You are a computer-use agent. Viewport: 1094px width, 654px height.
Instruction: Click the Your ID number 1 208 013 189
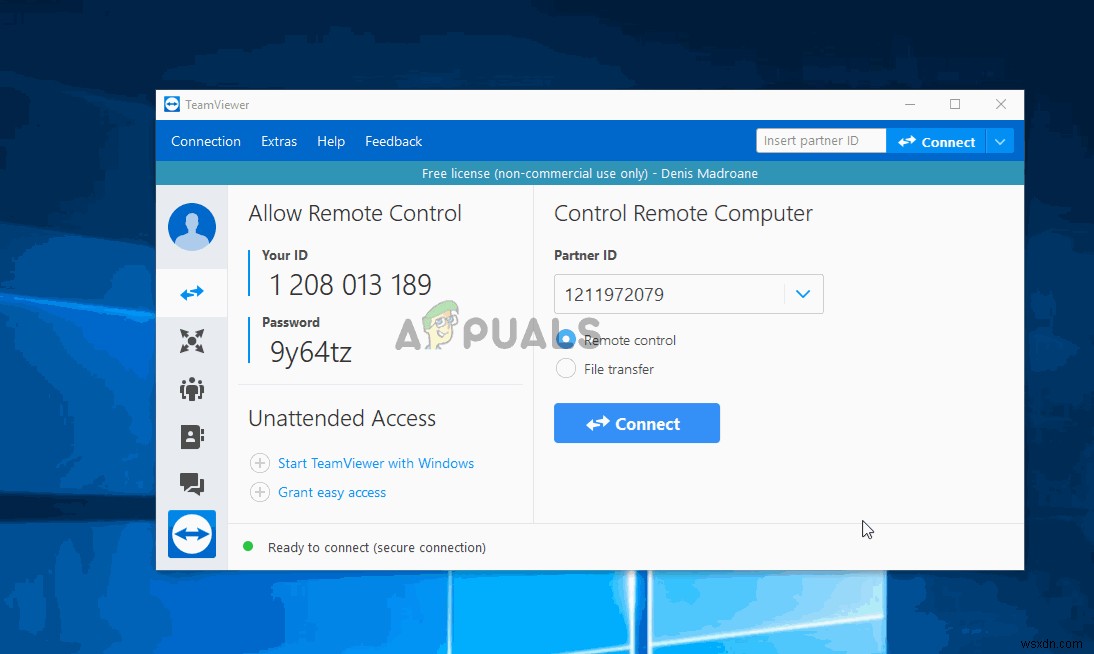(x=350, y=285)
